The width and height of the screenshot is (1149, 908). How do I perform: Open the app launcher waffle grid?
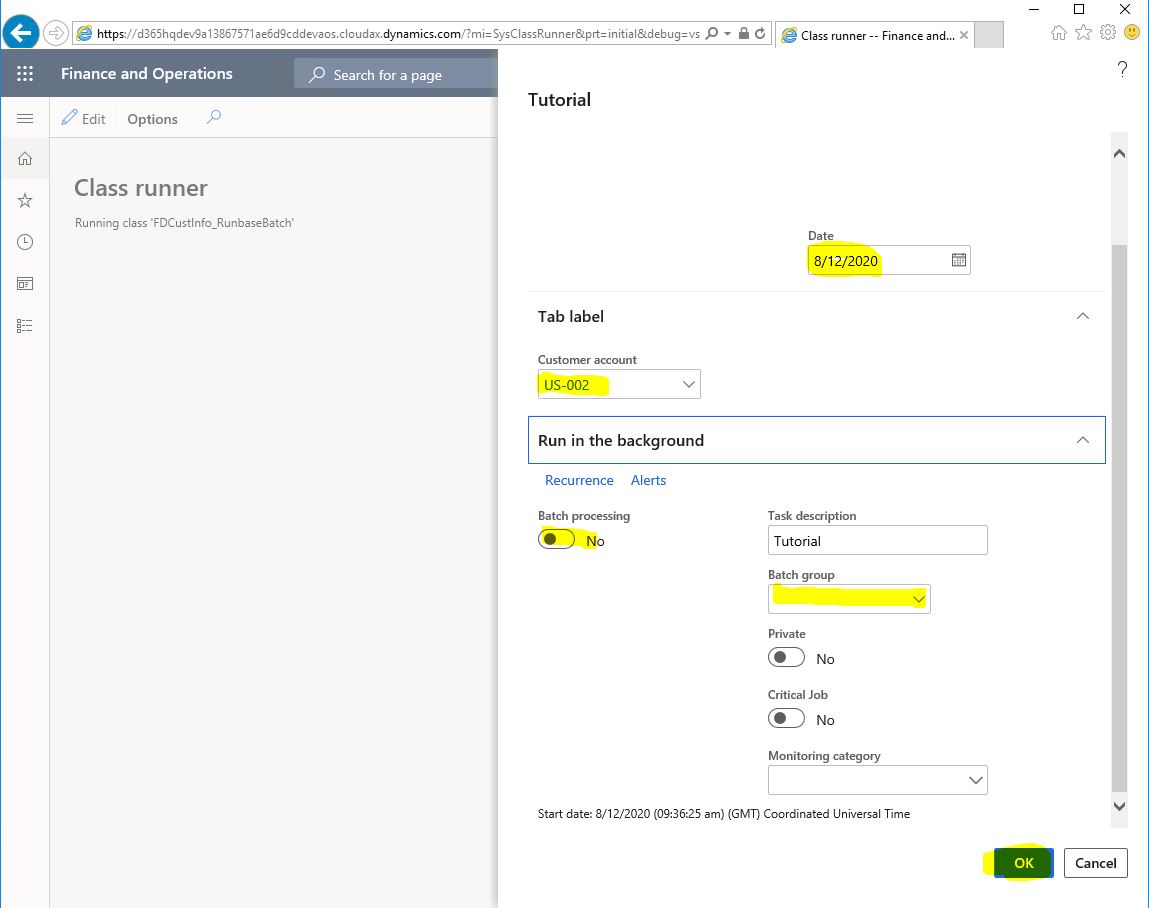pyautogui.click(x=25, y=73)
